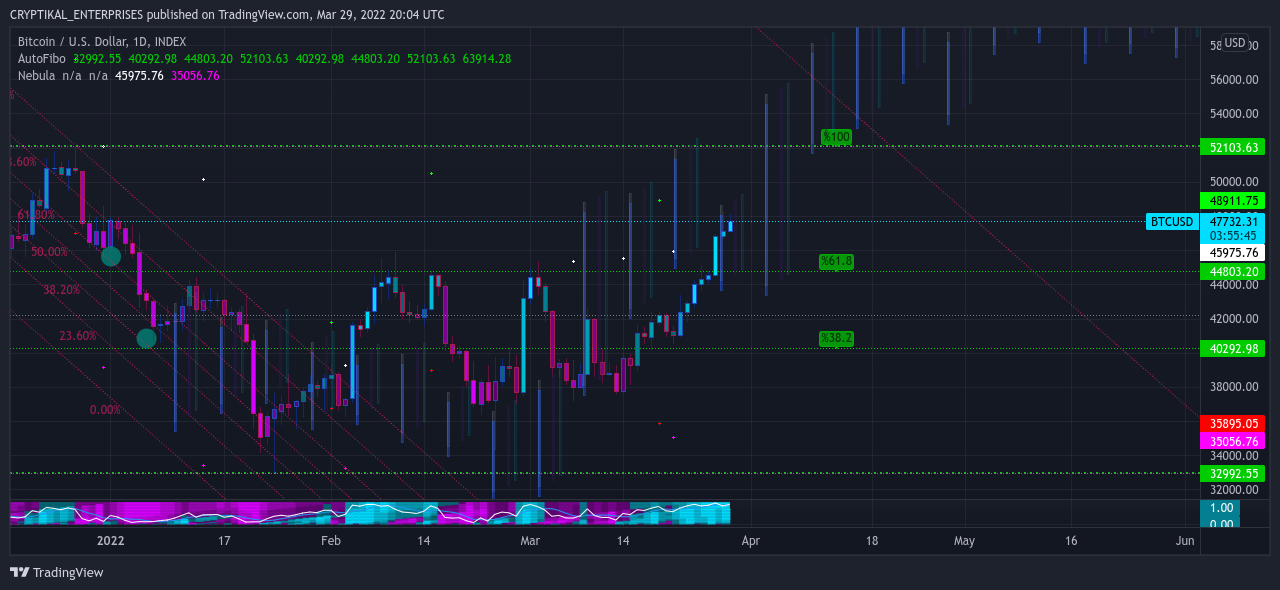
Task: Click the May date axis label
Action: point(964,540)
